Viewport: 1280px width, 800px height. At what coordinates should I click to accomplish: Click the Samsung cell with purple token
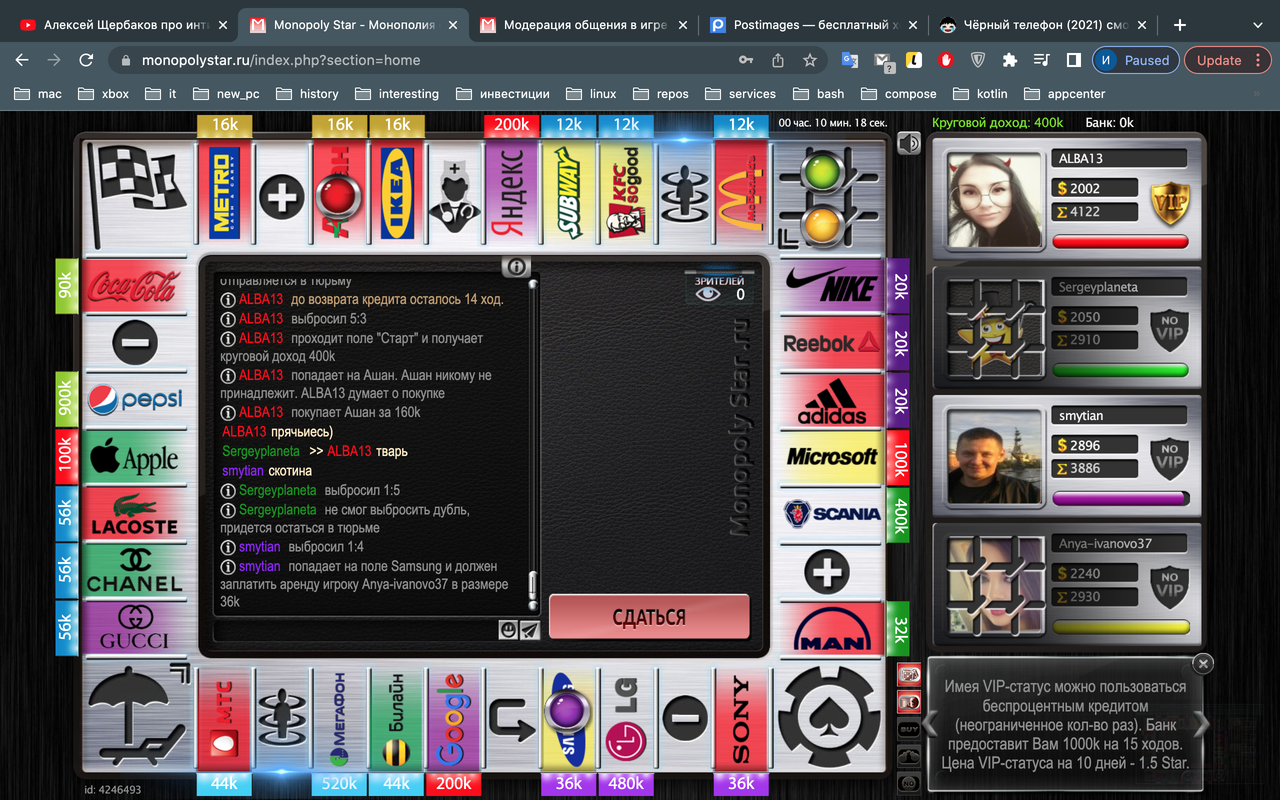(x=569, y=720)
